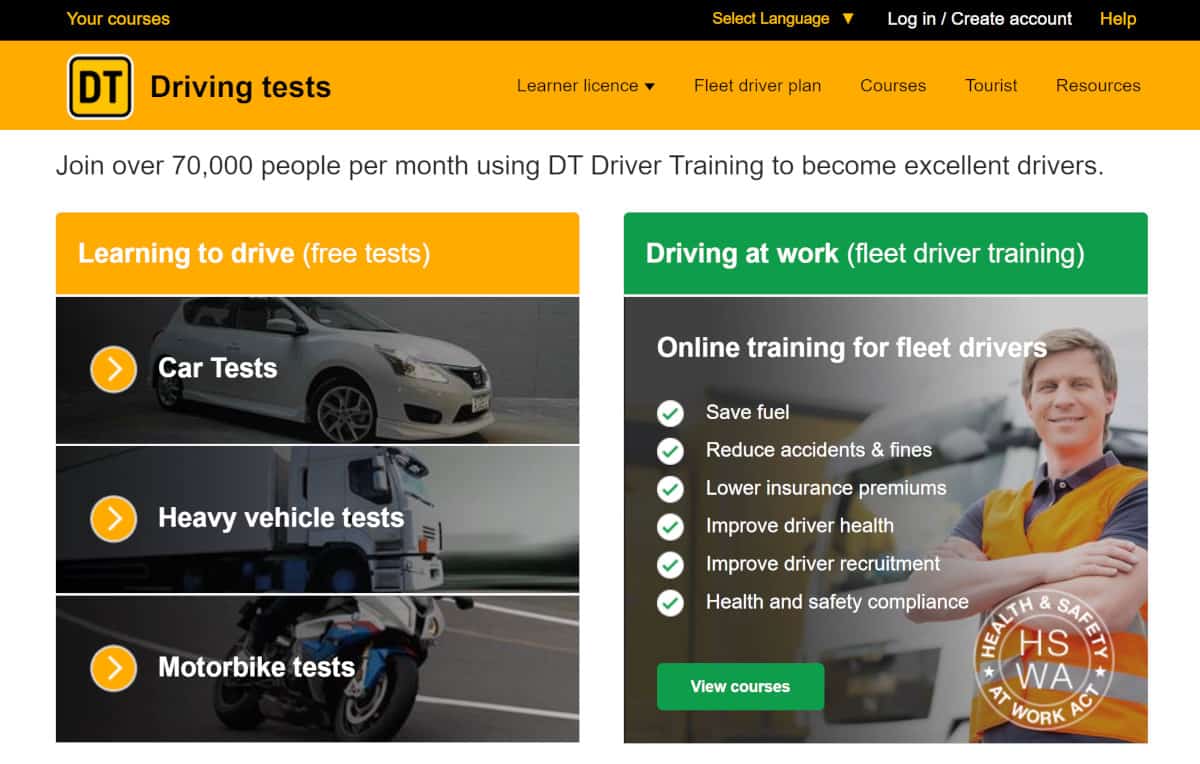Click the arrow icon beside Car Tests
The image size is (1200, 764).
[x=114, y=369]
